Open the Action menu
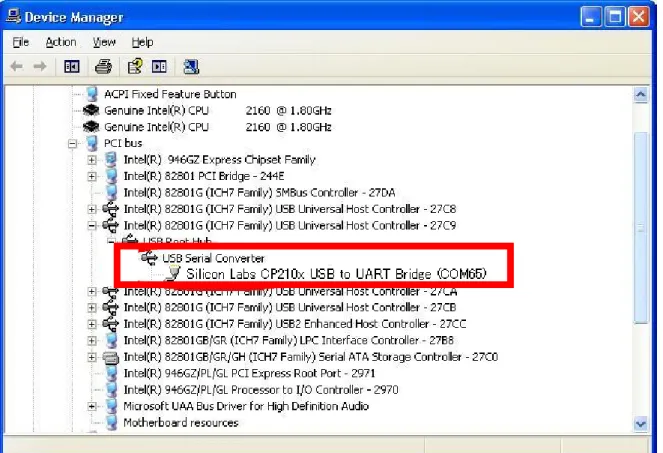 tap(61, 42)
